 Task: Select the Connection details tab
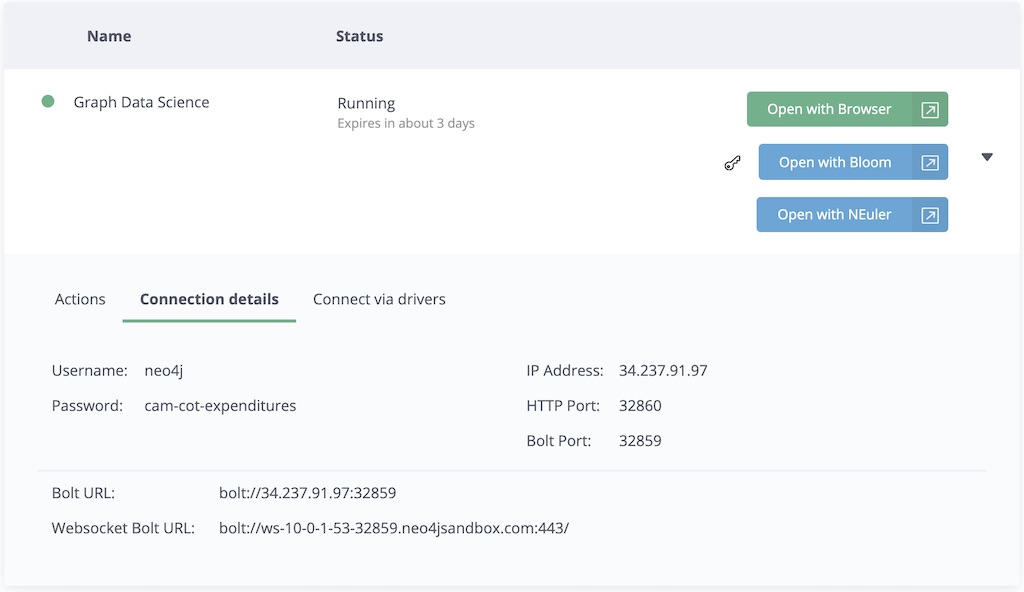point(209,299)
